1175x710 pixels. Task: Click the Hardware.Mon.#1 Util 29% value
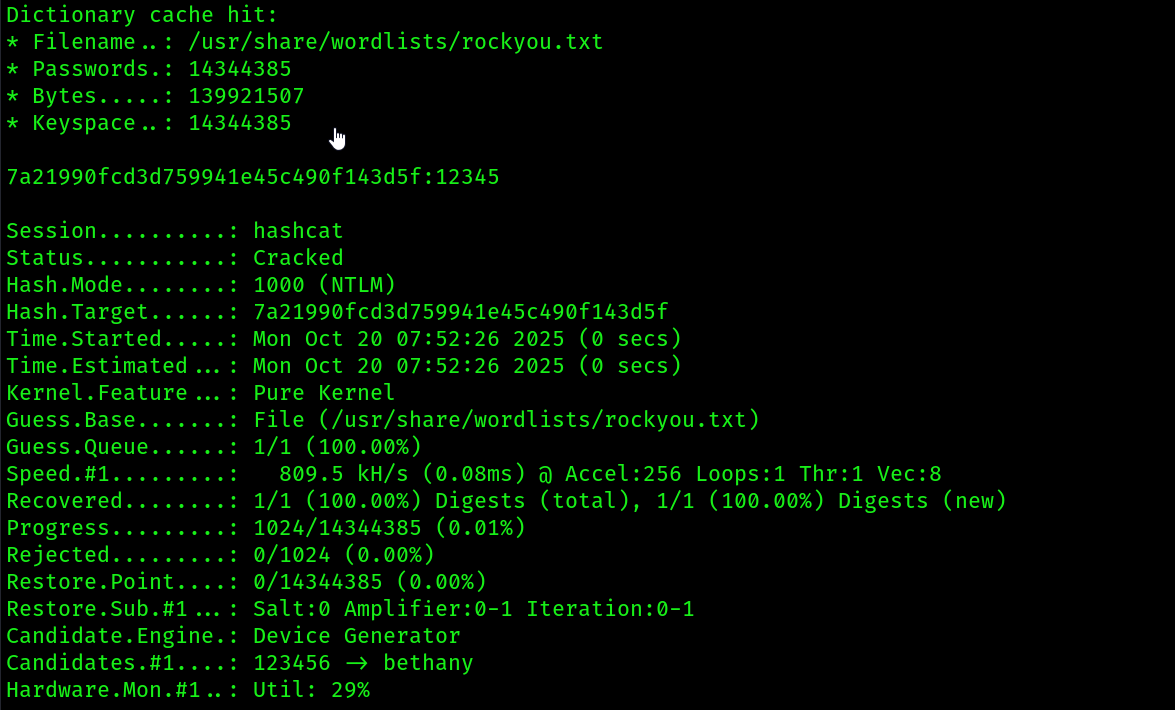311,690
